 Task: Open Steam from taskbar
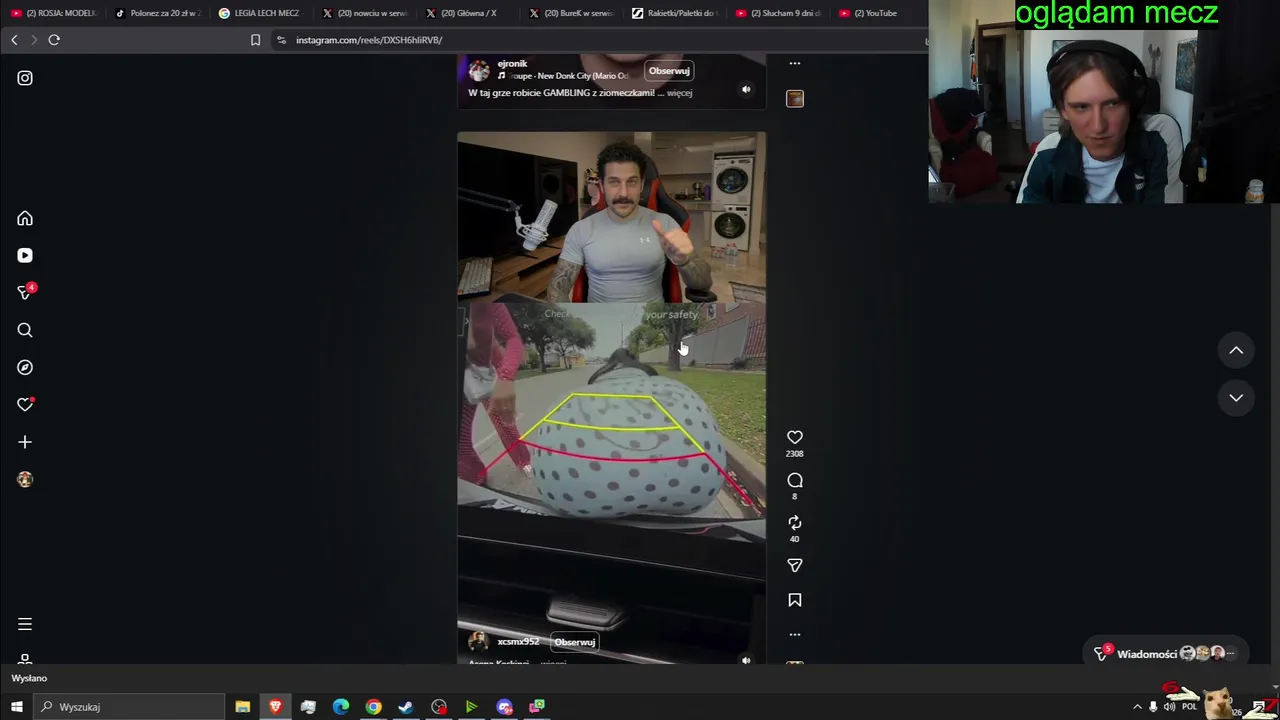pos(406,707)
